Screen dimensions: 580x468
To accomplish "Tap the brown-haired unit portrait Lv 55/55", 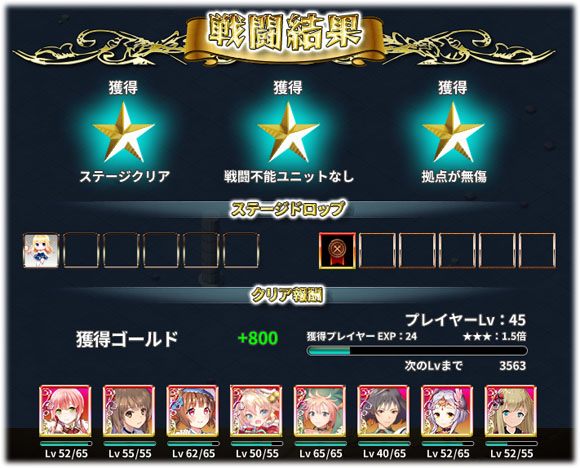I will [129, 411].
